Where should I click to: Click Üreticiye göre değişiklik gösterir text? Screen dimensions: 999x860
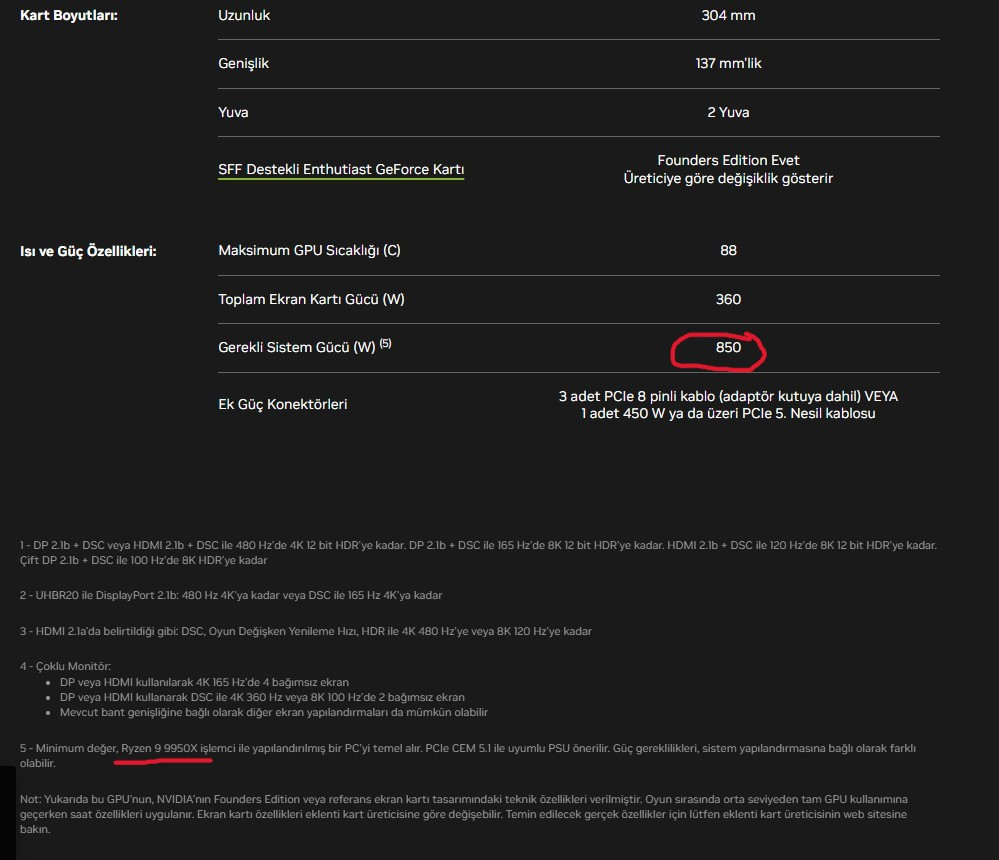[728, 178]
